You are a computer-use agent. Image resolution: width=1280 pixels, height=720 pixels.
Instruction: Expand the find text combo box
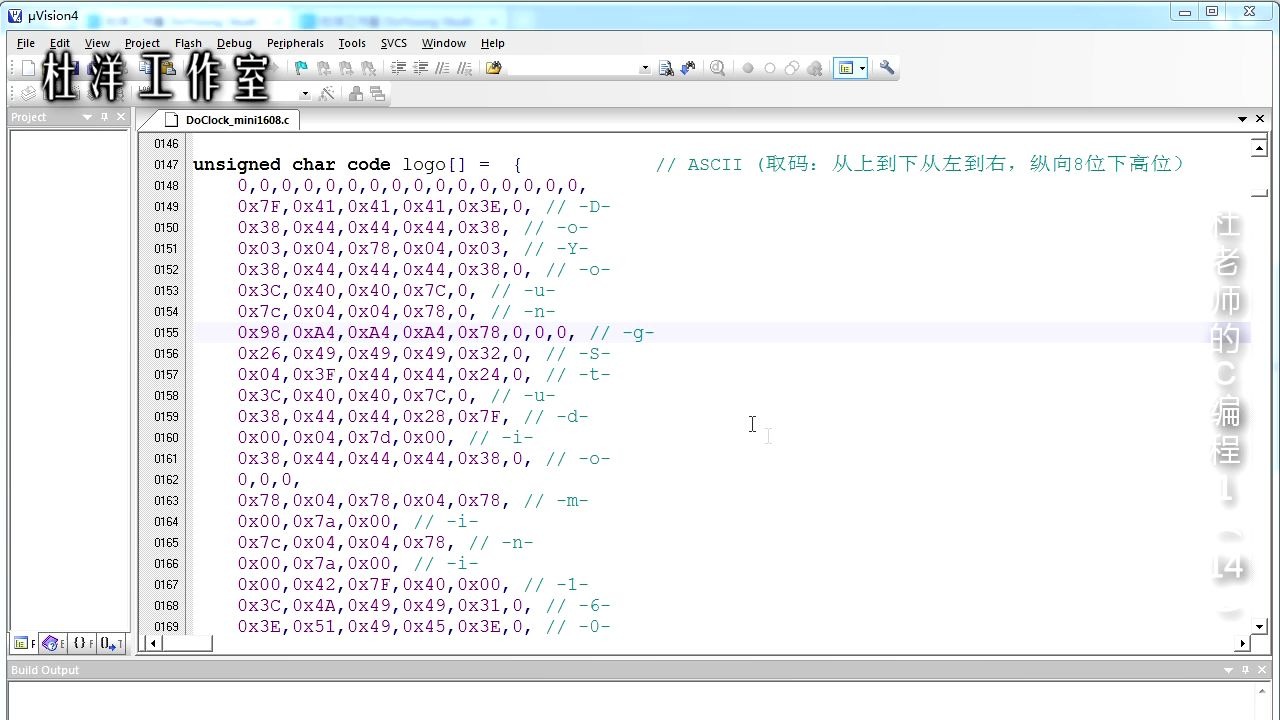click(645, 68)
